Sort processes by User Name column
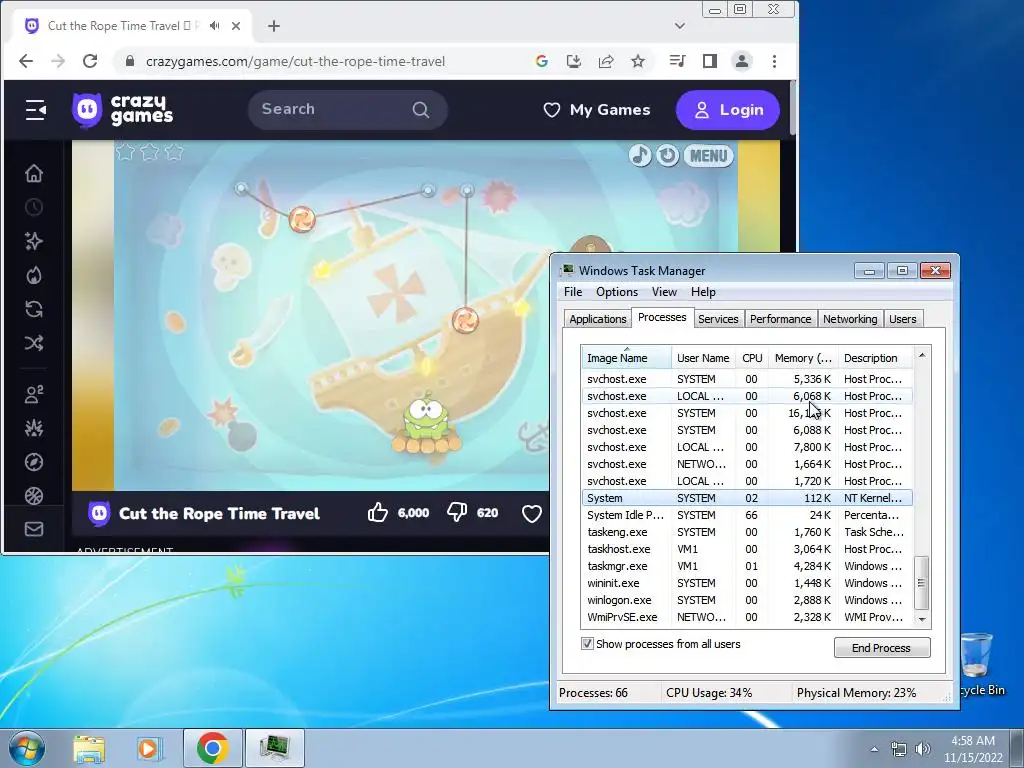 point(703,358)
